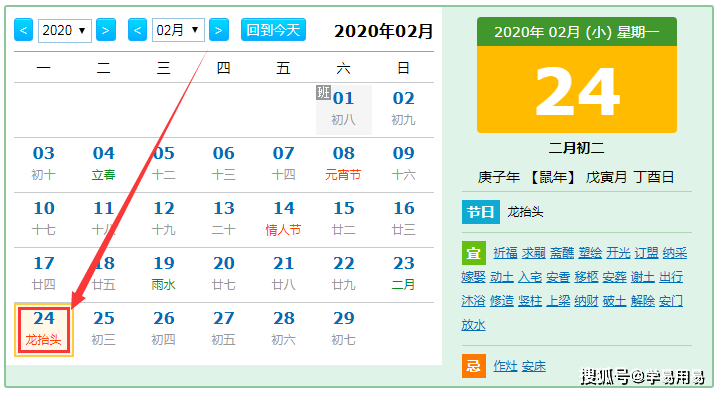Open the 破土 link

point(615,301)
